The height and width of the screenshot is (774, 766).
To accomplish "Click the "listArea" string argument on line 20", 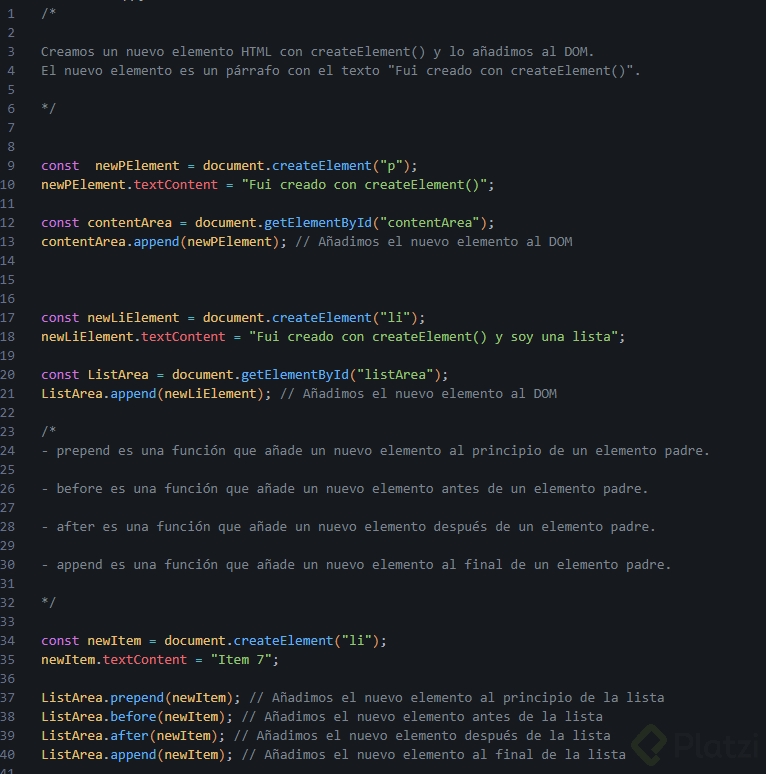I will (x=395, y=375).
